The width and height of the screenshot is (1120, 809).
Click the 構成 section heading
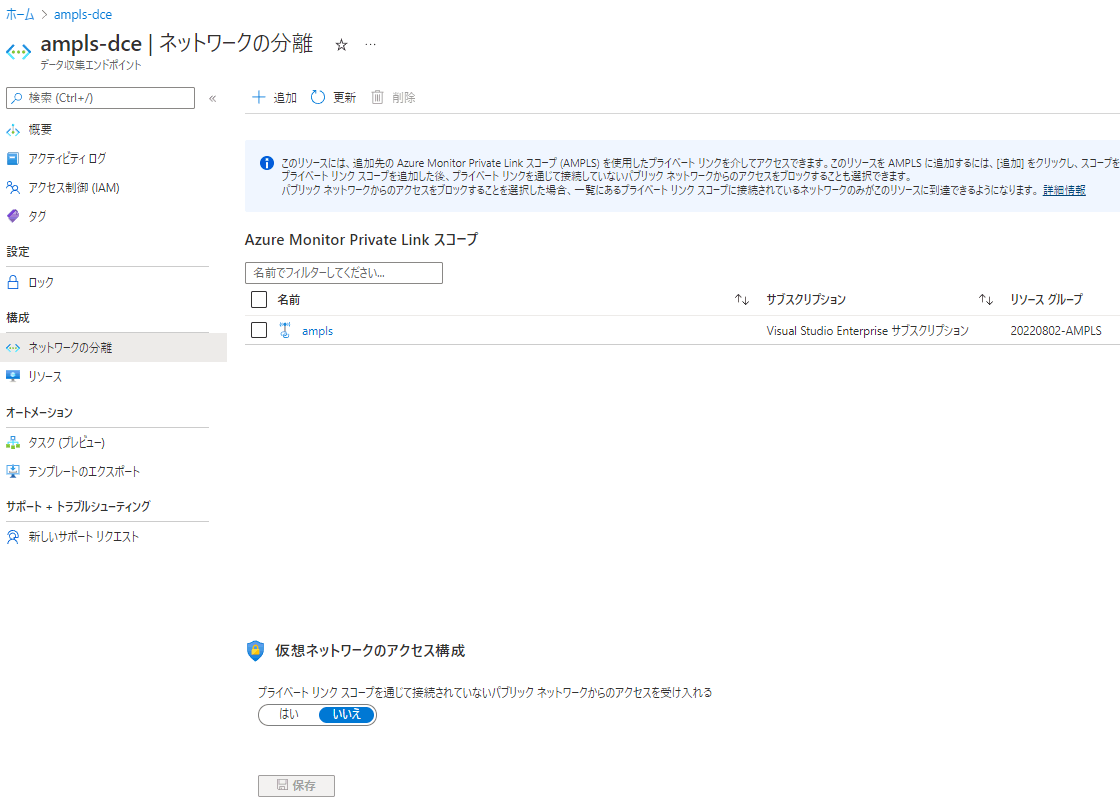(18, 318)
